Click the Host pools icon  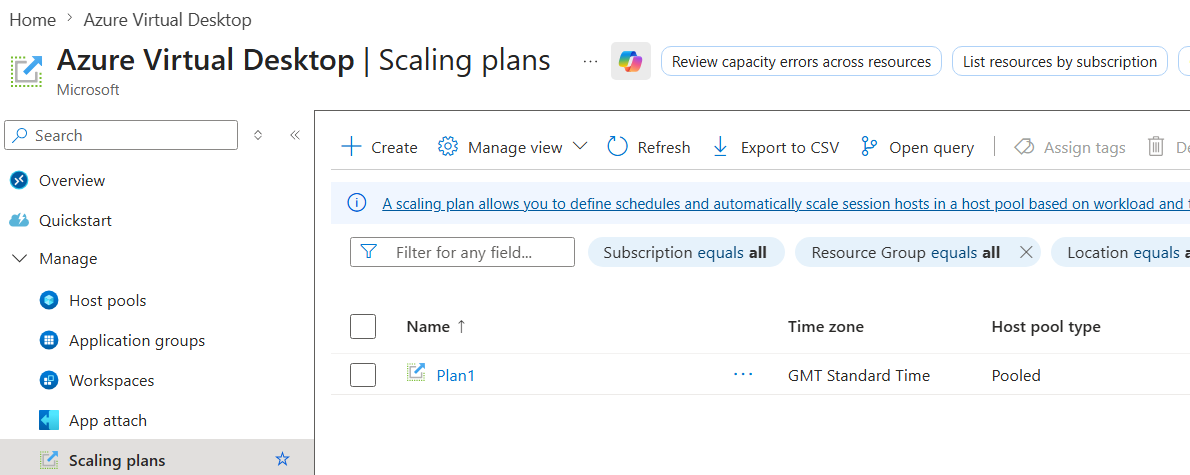click(49, 300)
